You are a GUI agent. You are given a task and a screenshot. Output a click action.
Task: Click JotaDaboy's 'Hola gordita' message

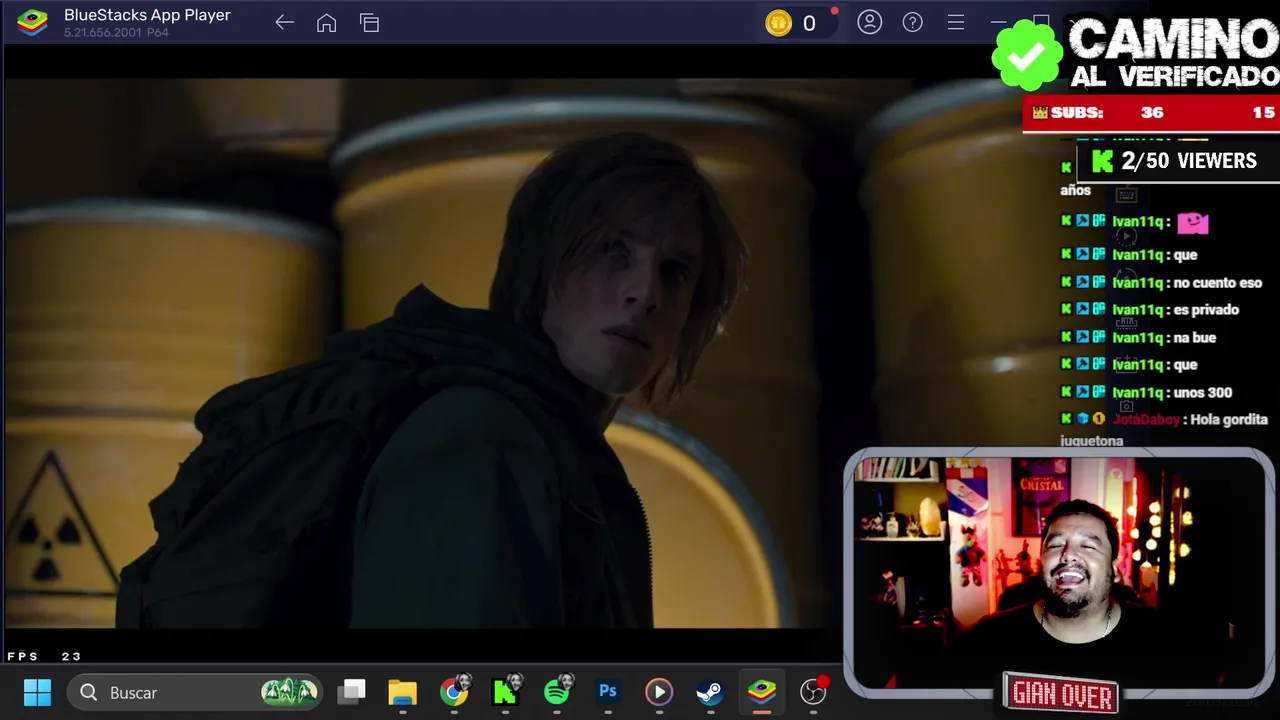point(1163,429)
